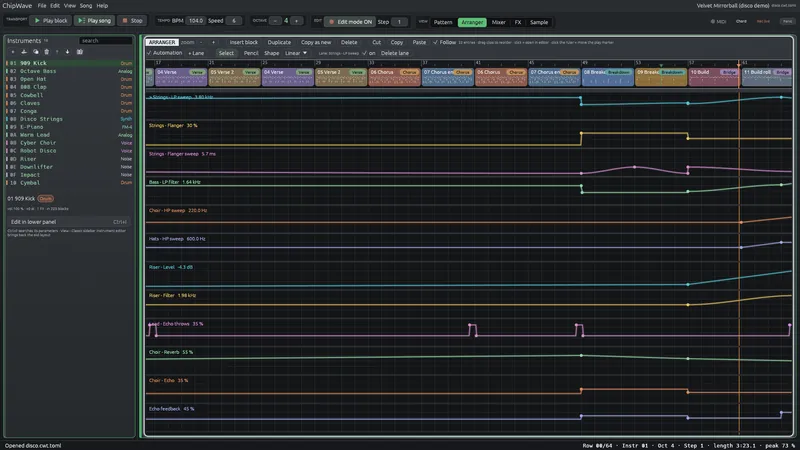Click Paste in arranger toolbar
The image size is (800, 450).
pyautogui.click(x=419, y=42)
